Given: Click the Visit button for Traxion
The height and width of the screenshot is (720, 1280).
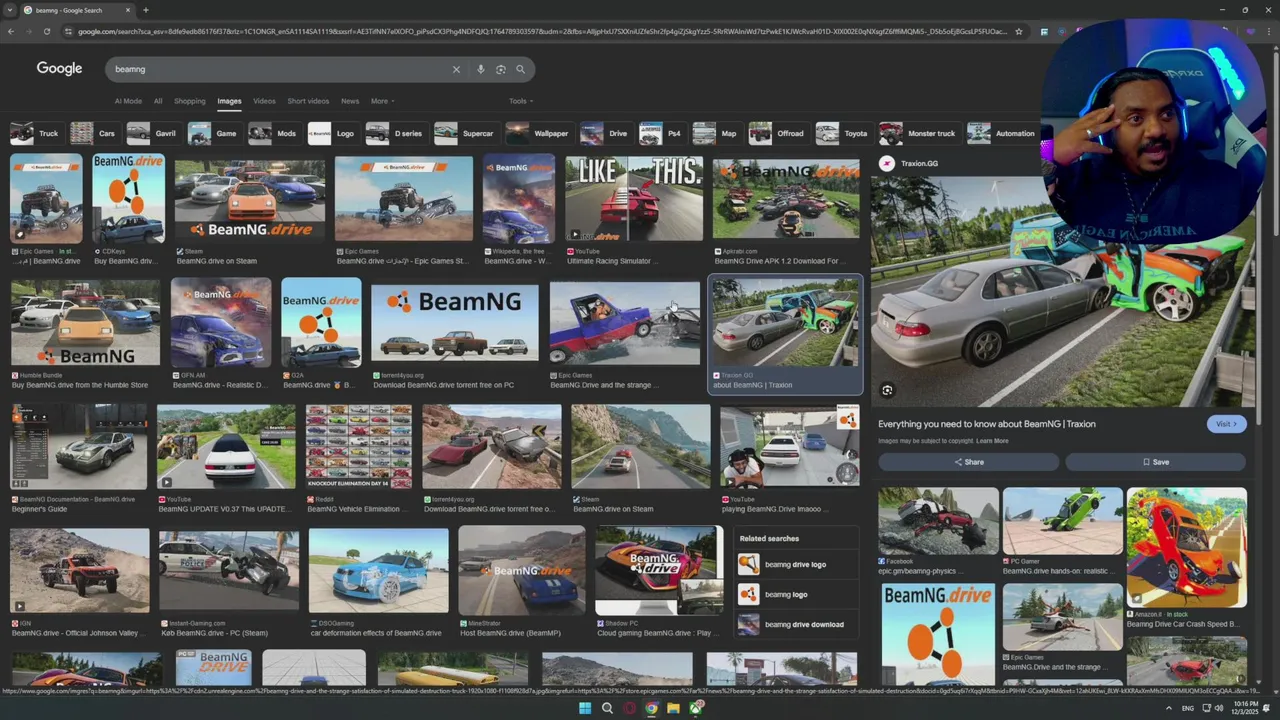Looking at the screenshot, I should coord(1226,424).
